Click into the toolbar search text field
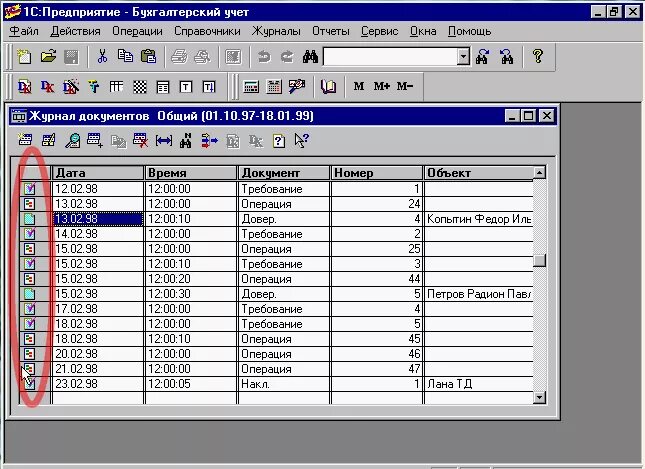The image size is (645, 469). 390,56
